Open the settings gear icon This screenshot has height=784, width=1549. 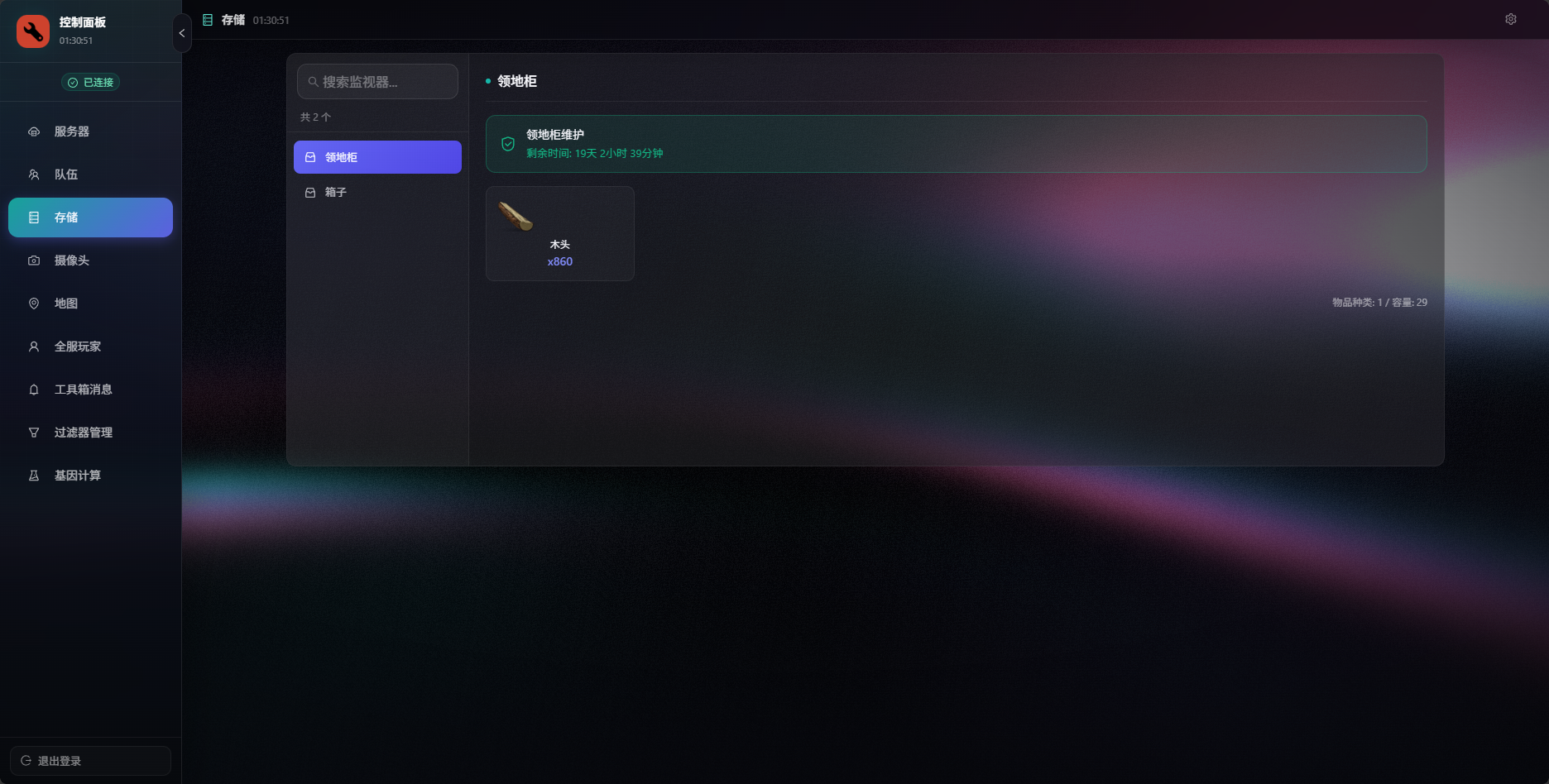click(1510, 19)
